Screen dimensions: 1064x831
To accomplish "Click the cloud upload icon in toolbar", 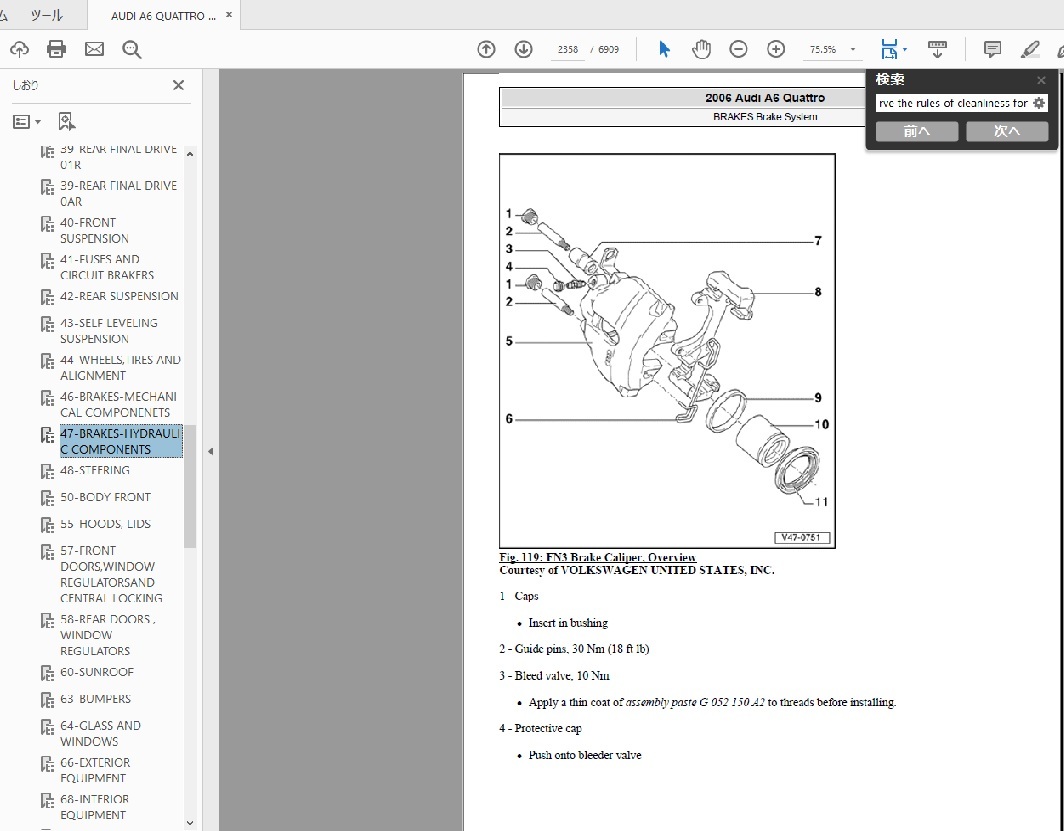I will pyautogui.click(x=19, y=49).
